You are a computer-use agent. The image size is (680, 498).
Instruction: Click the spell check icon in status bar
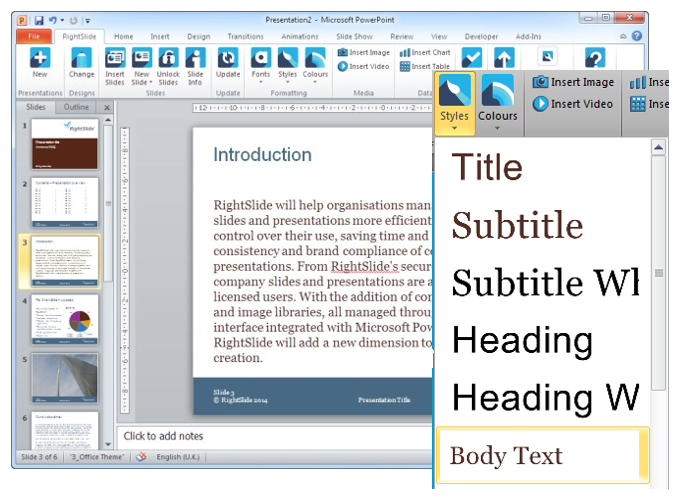(x=141, y=457)
